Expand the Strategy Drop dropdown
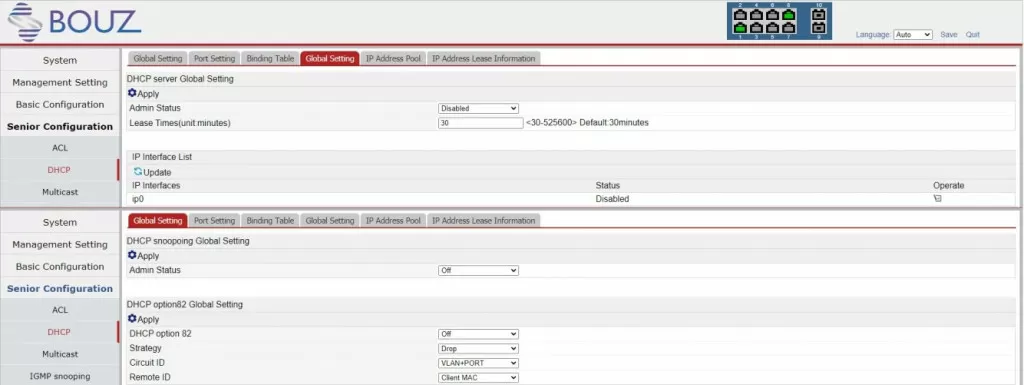1024x385 pixels. tap(479, 348)
